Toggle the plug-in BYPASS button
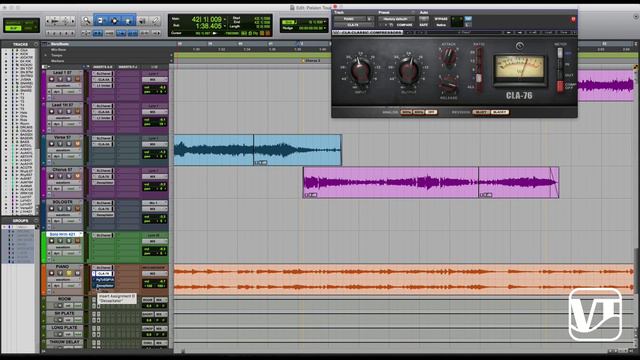 (441, 19)
